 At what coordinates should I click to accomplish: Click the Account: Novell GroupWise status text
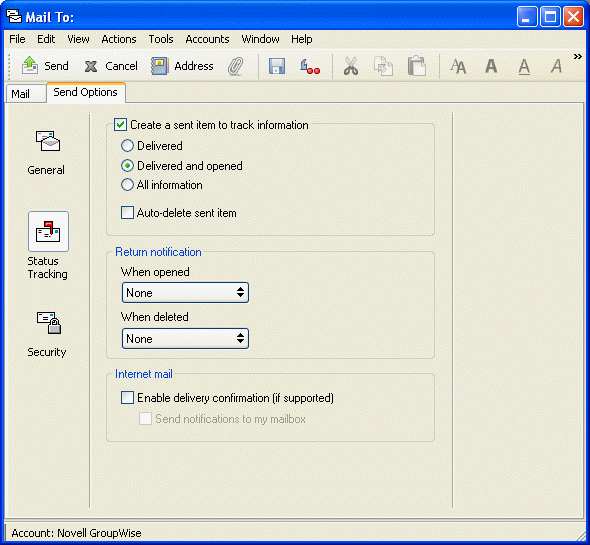point(76,533)
